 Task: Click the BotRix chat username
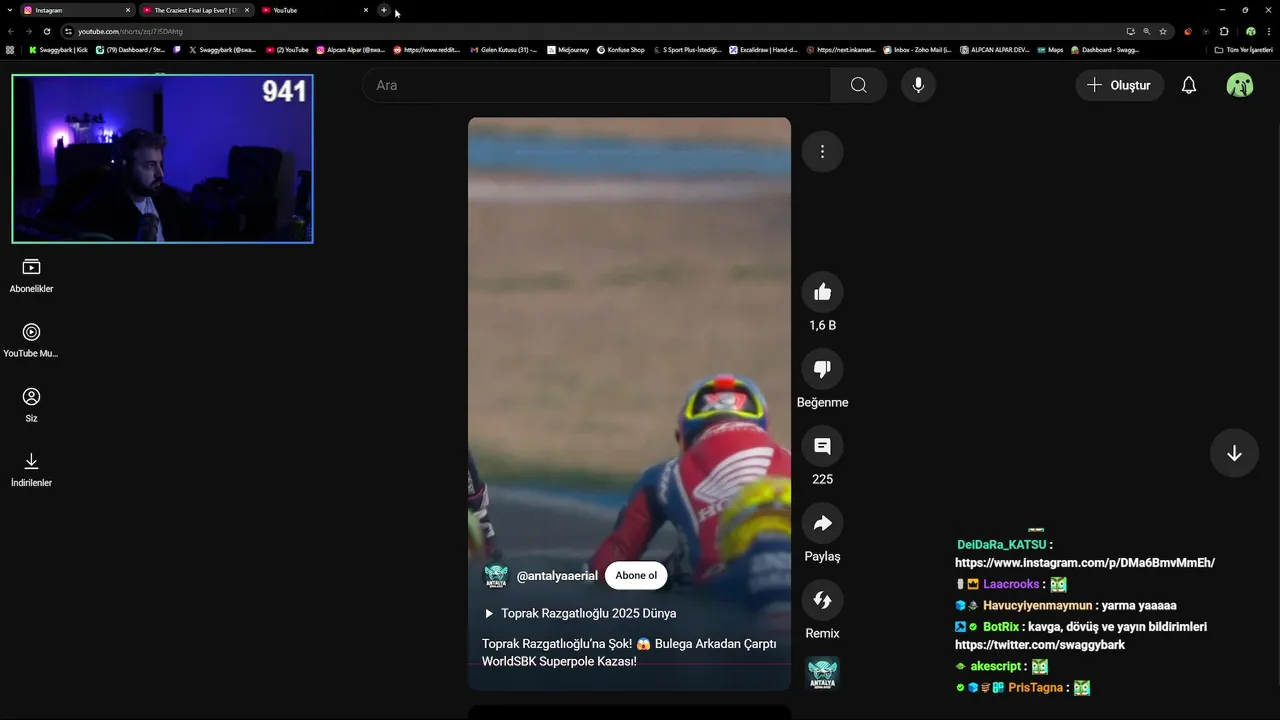coord(1001,627)
